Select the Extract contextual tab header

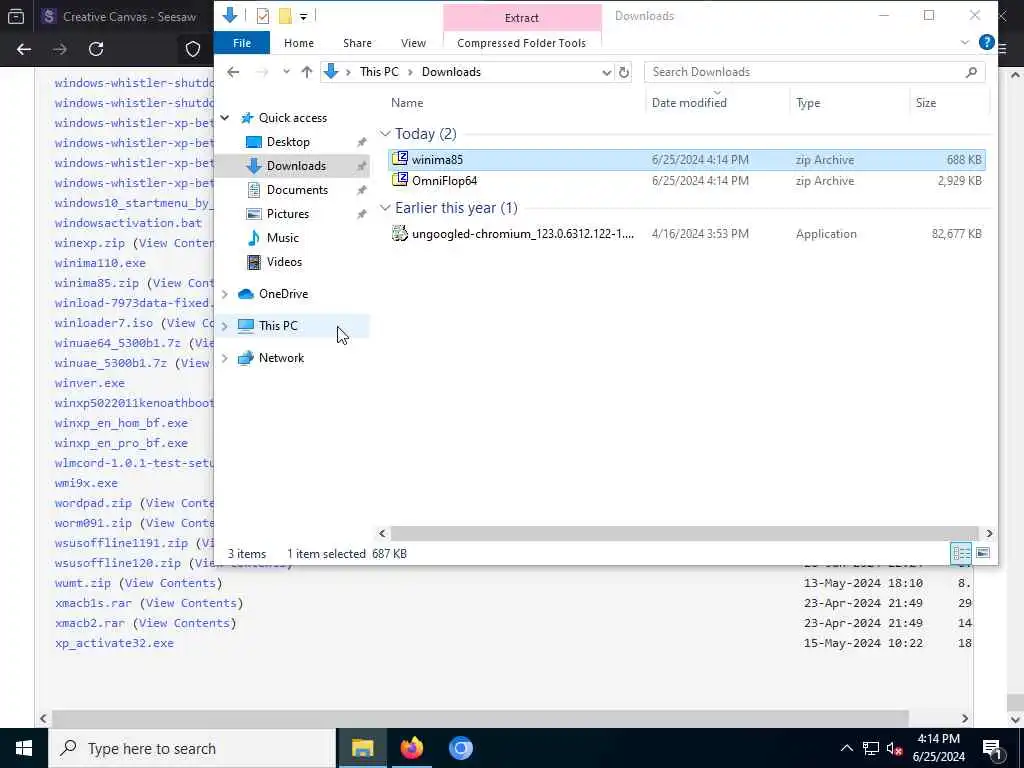click(522, 18)
